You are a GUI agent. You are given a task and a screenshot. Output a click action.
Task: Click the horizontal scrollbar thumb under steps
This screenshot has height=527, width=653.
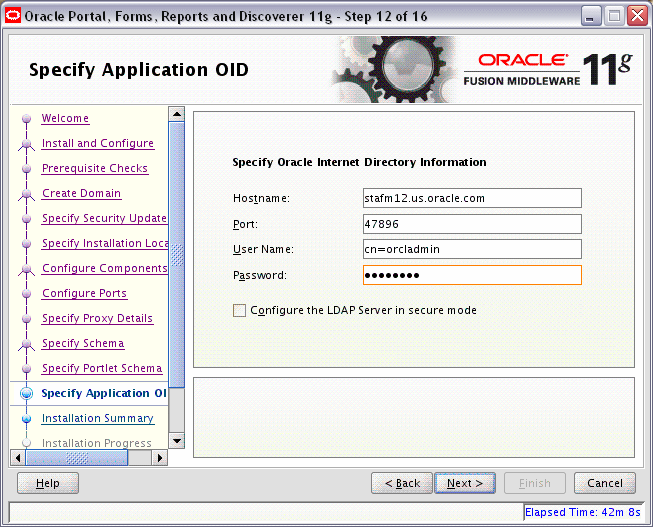pyautogui.click(x=77, y=458)
